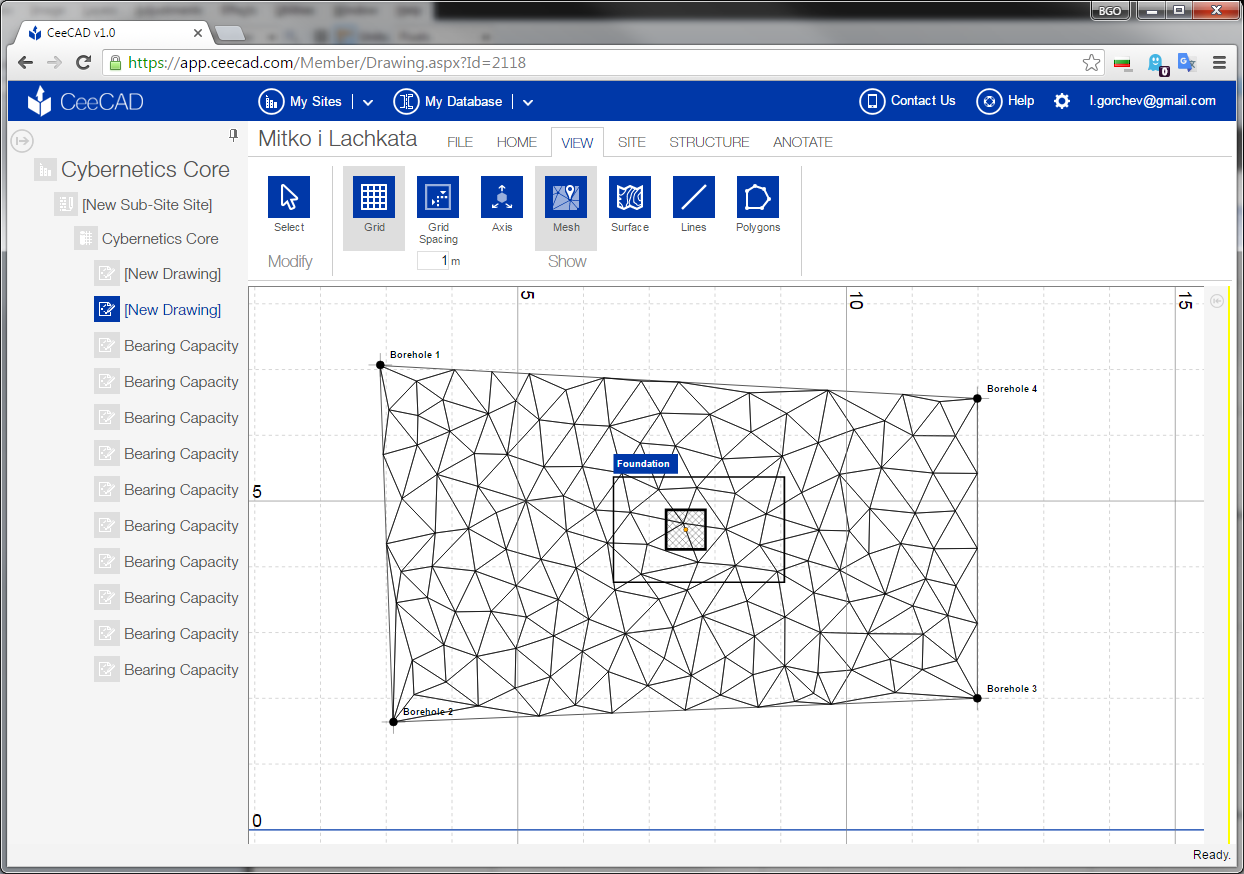The width and height of the screenshot is (1244, 874).
Task: Click the My Sites button
Action: click(x=300, y=101)
